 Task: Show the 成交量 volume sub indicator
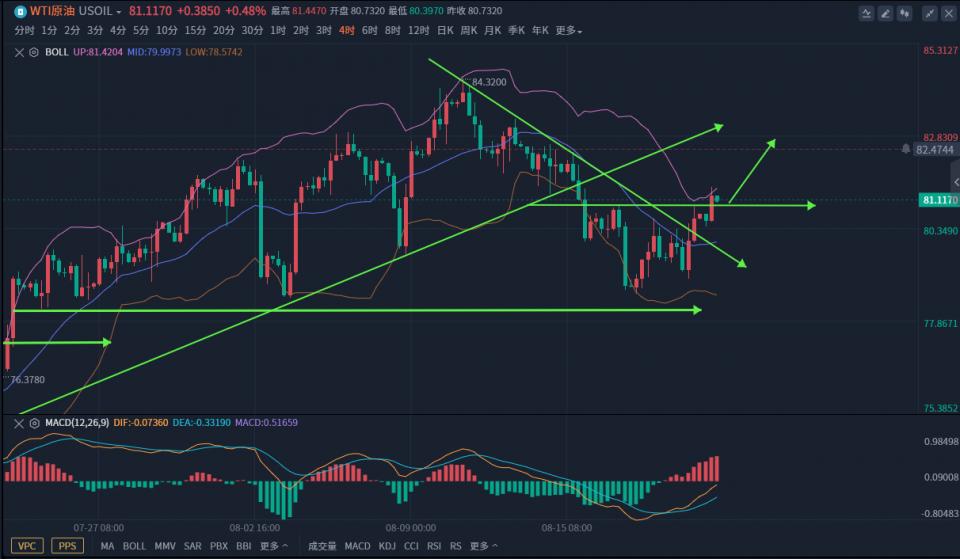pyautogui.click(x=322, y=546)
